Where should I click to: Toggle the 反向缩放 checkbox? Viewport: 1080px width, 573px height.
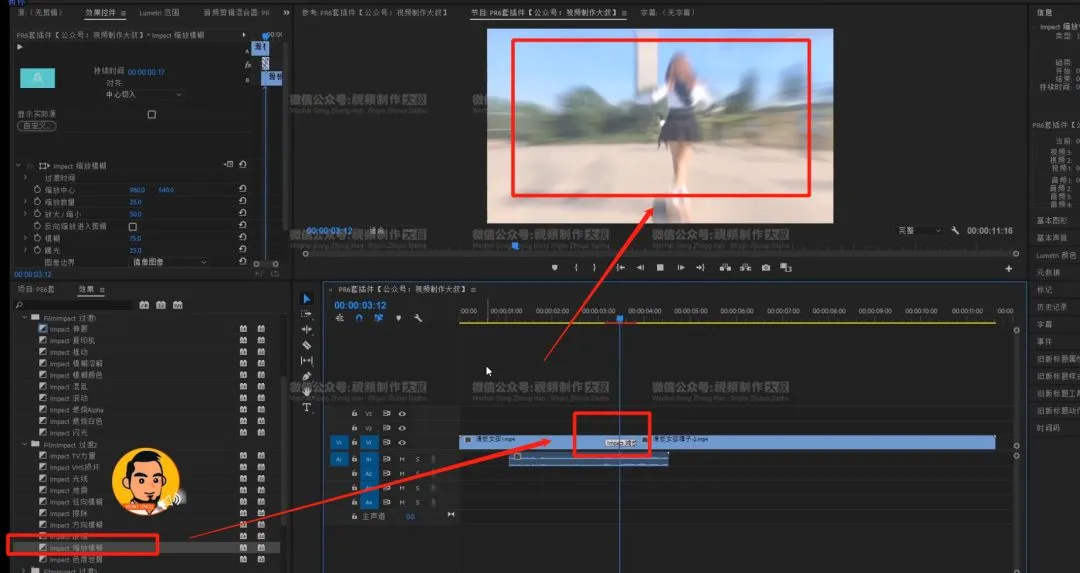coord(133,227)
